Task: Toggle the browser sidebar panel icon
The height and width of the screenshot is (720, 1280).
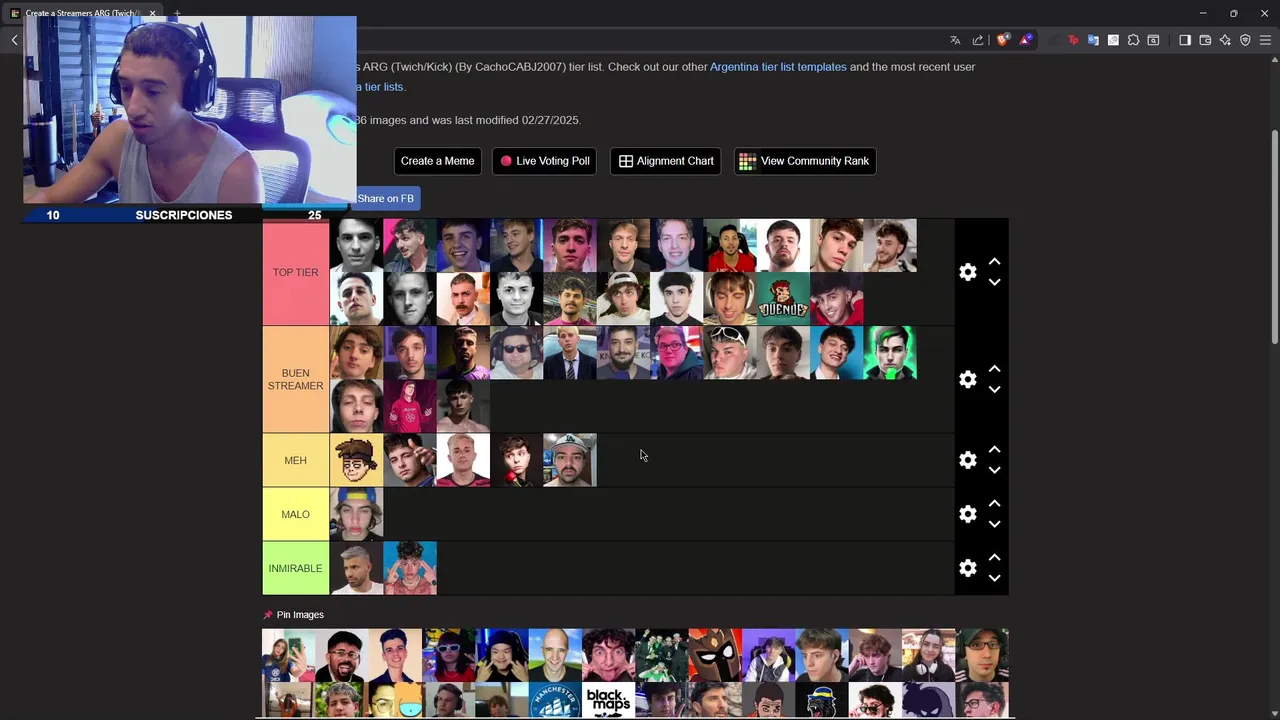Action: 1185,40
